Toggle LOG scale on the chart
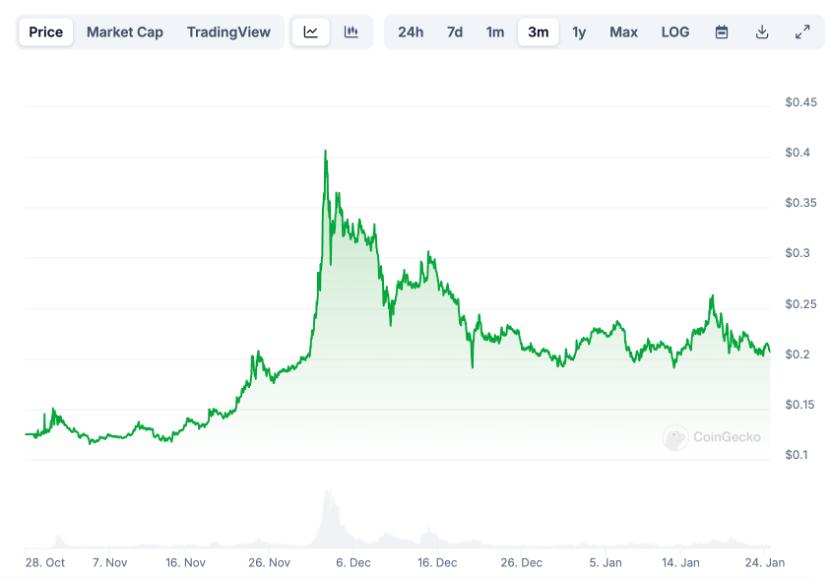The height and width of the screenshot is (582, 832). coord(675,32)
